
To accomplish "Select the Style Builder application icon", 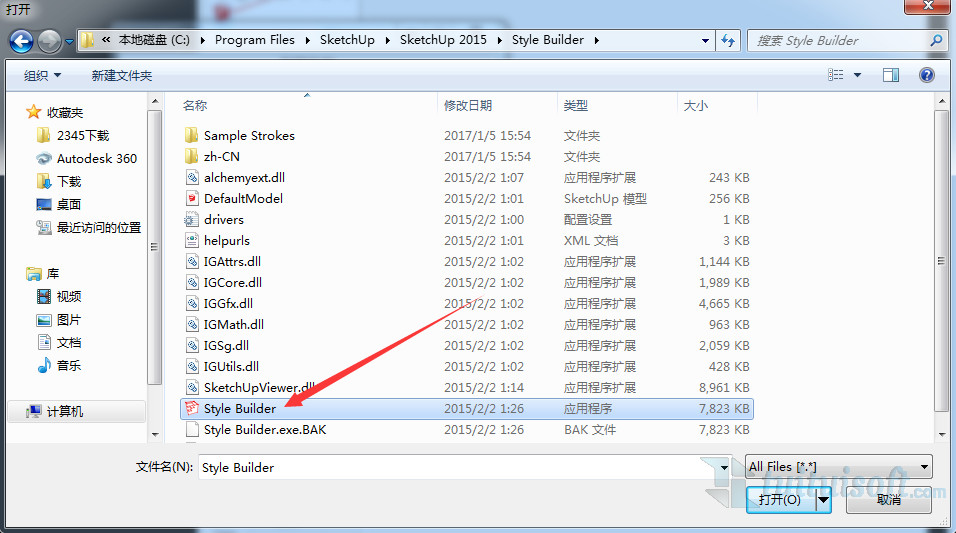I will pyautogui.click(x=193, y=408).
